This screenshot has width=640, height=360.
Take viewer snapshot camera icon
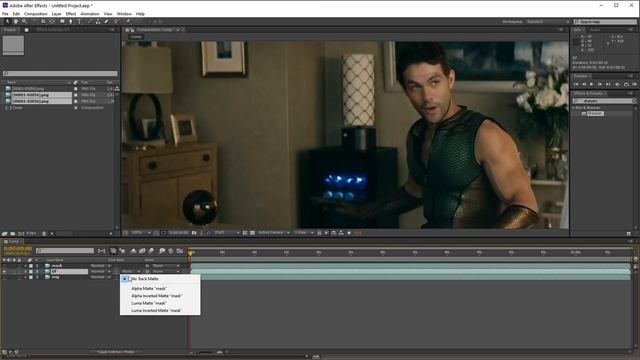194,233
